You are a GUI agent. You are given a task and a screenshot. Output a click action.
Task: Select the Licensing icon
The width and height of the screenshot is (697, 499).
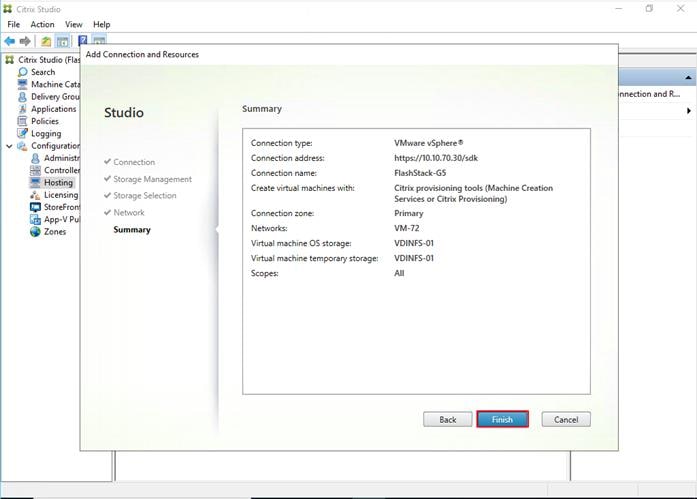click(x=35, y=195)
